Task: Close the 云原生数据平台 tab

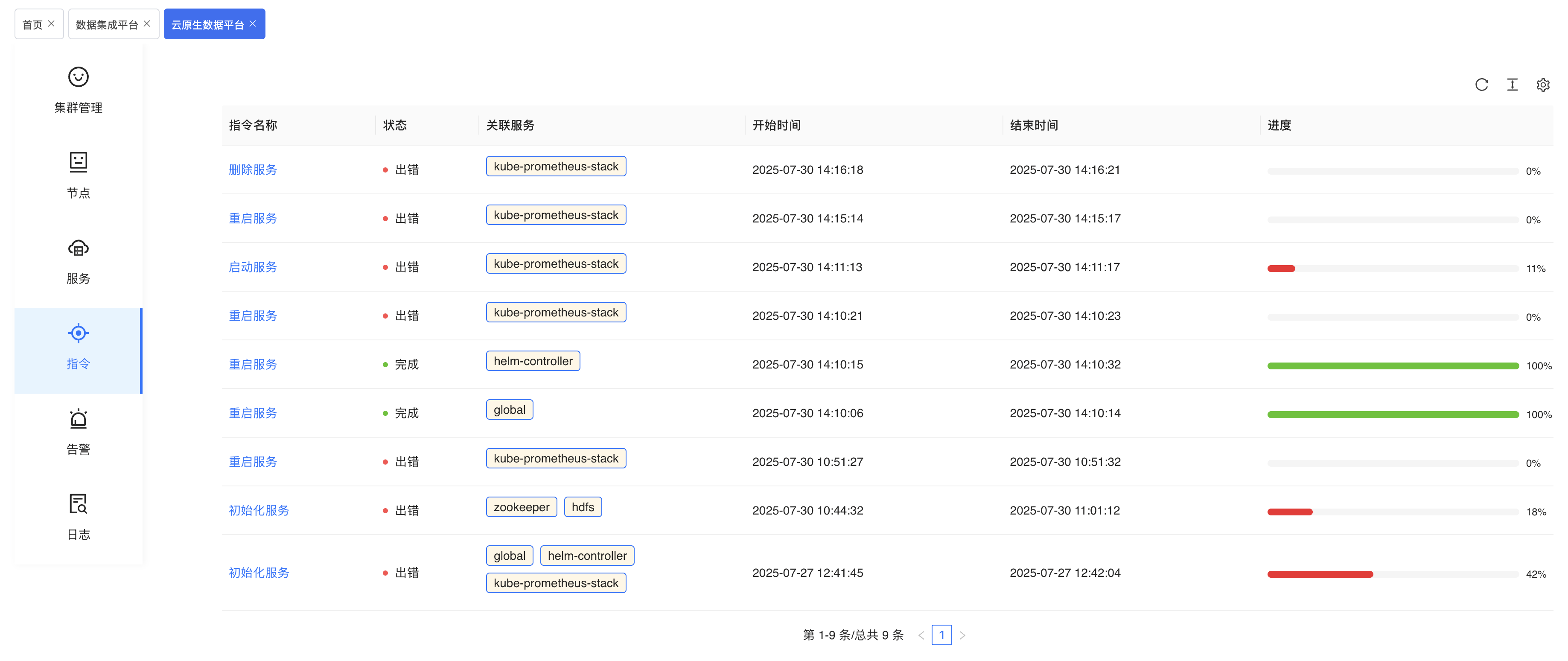Action: [x=253, y=24]
